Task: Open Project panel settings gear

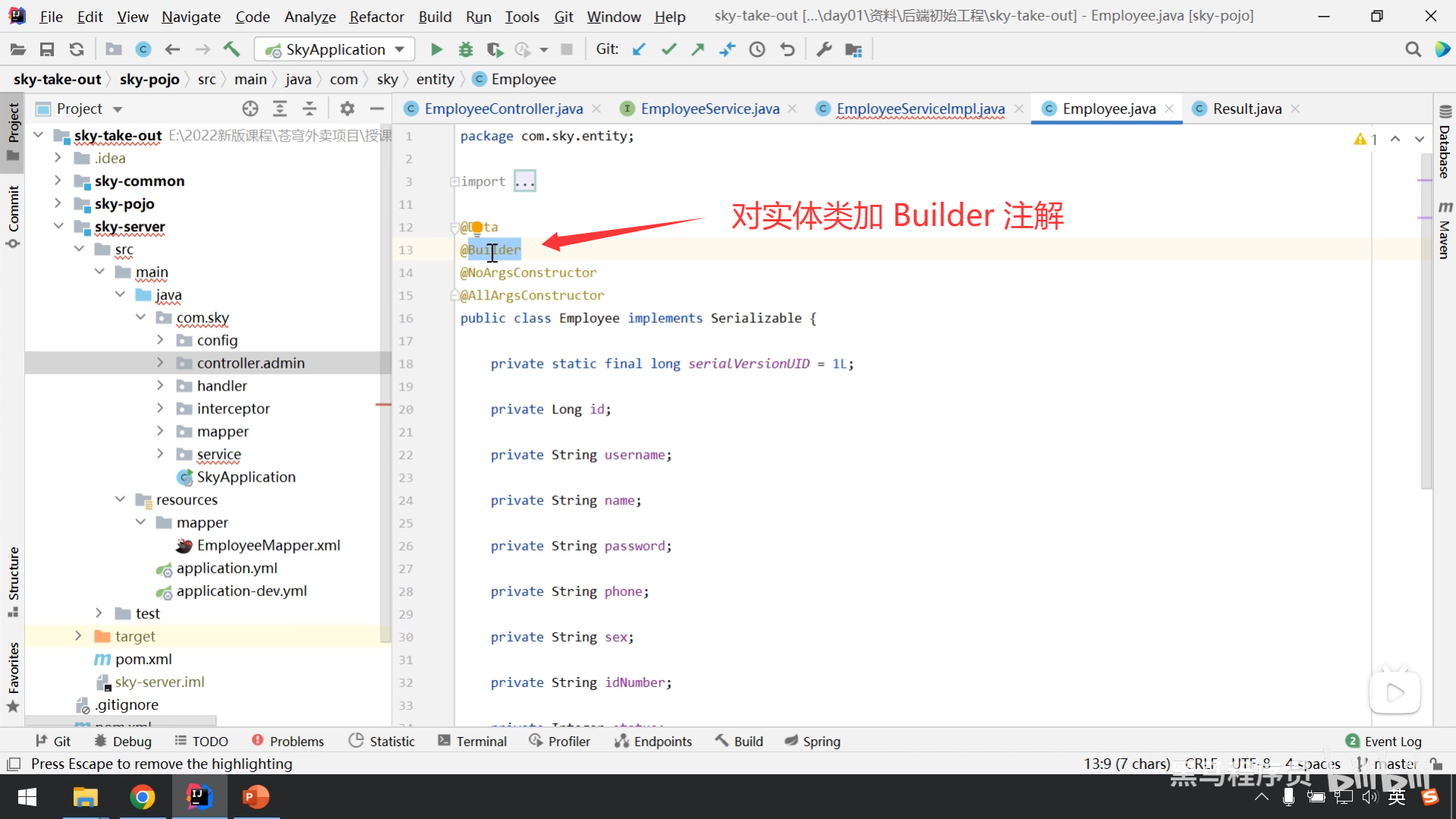Action: click(347, 108)
